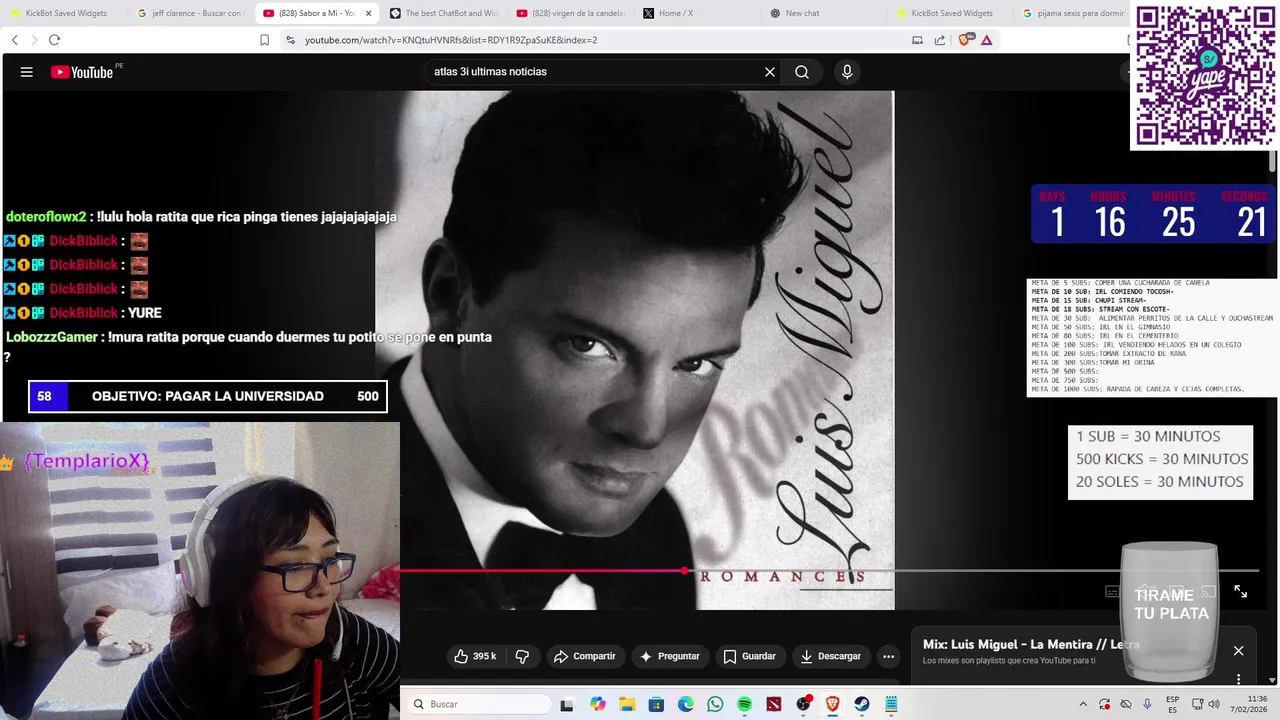Image resolution: width=1280 pixels, height=720 pixels.
Task: Click the Preguntar ask button
Action: (669, 656)
